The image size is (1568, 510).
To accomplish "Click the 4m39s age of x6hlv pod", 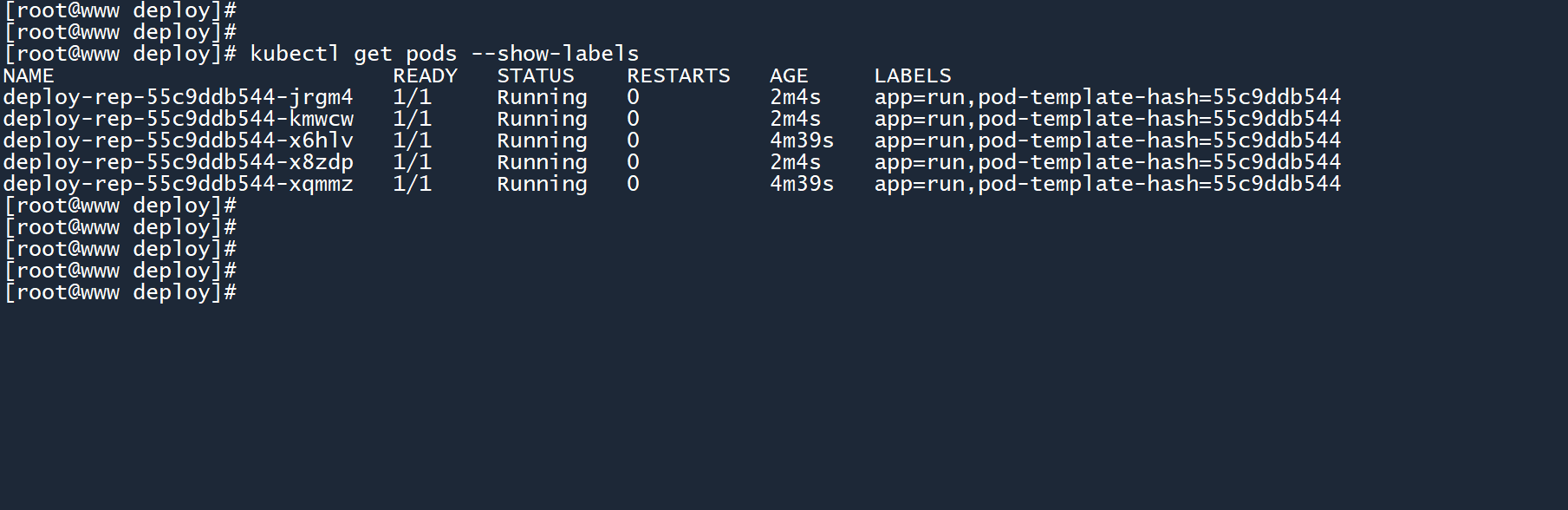I will click(801, 141).
